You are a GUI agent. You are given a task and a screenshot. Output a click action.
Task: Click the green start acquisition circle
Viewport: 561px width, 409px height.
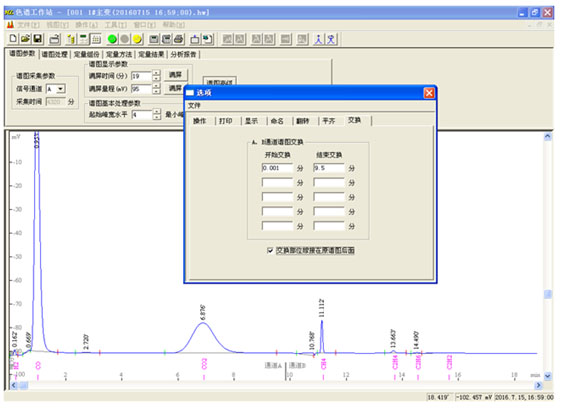coord(112,39)
